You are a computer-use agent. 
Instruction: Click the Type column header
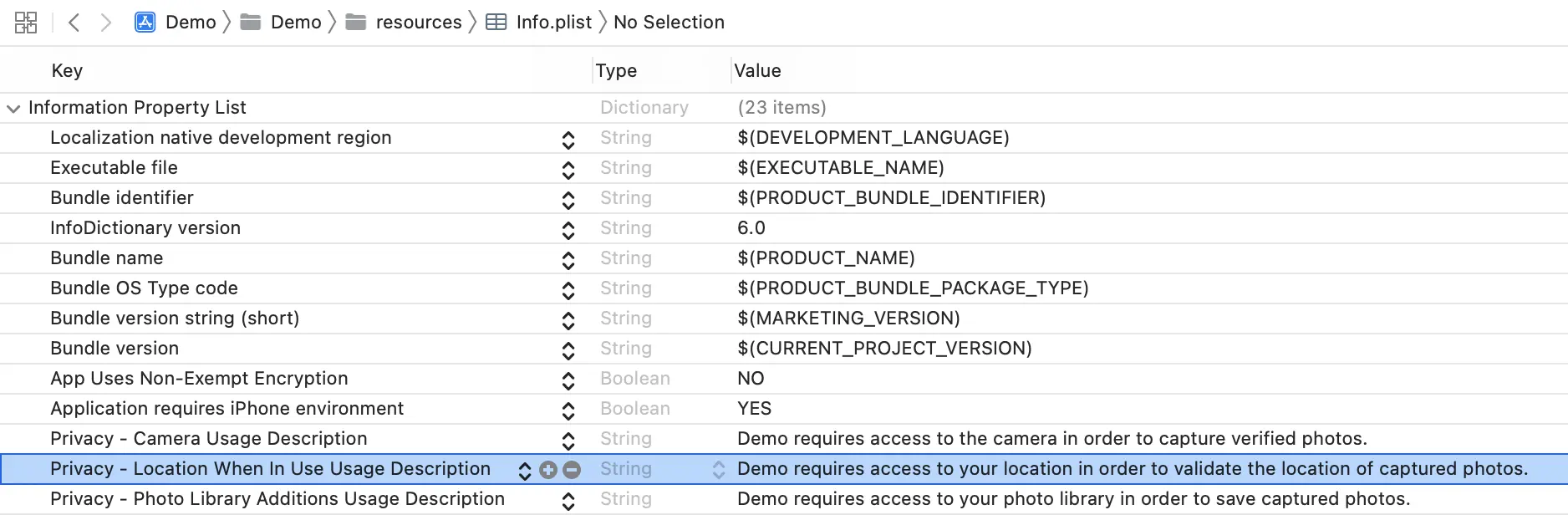pyautogui.click(x=616, y=71)
